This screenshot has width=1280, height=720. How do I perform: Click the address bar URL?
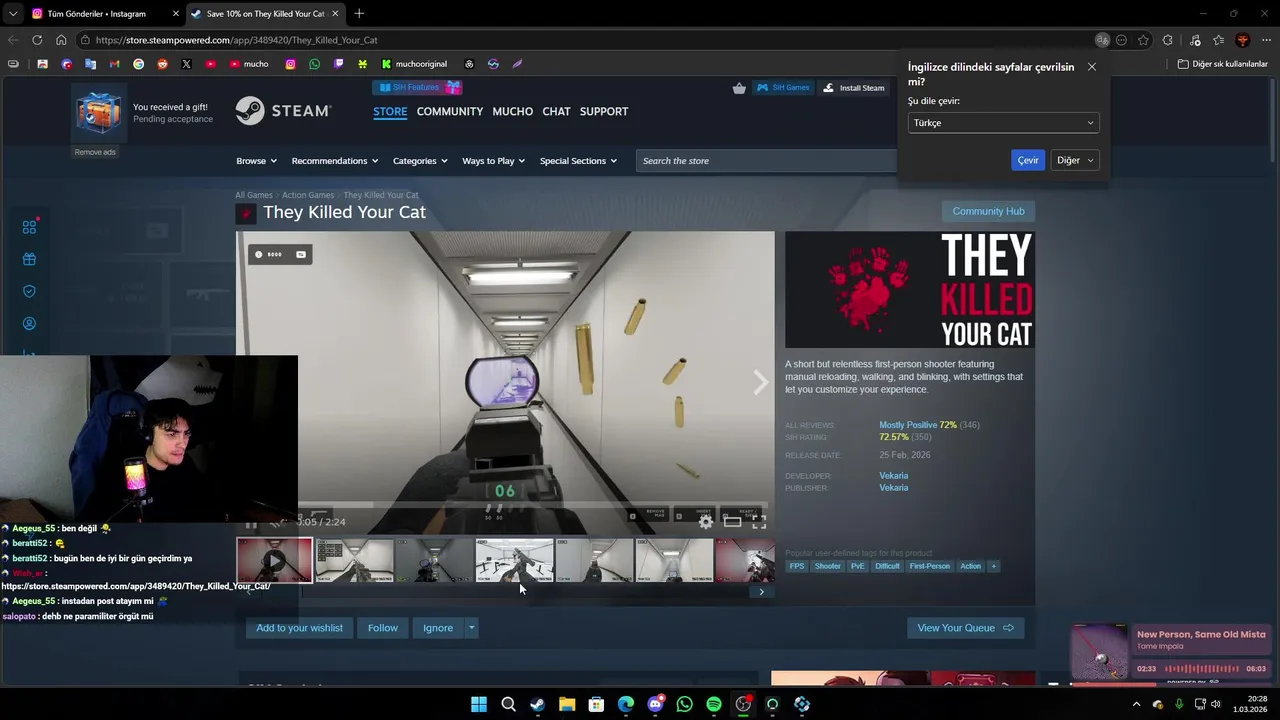pyautogui.click(x=237, y=40)
